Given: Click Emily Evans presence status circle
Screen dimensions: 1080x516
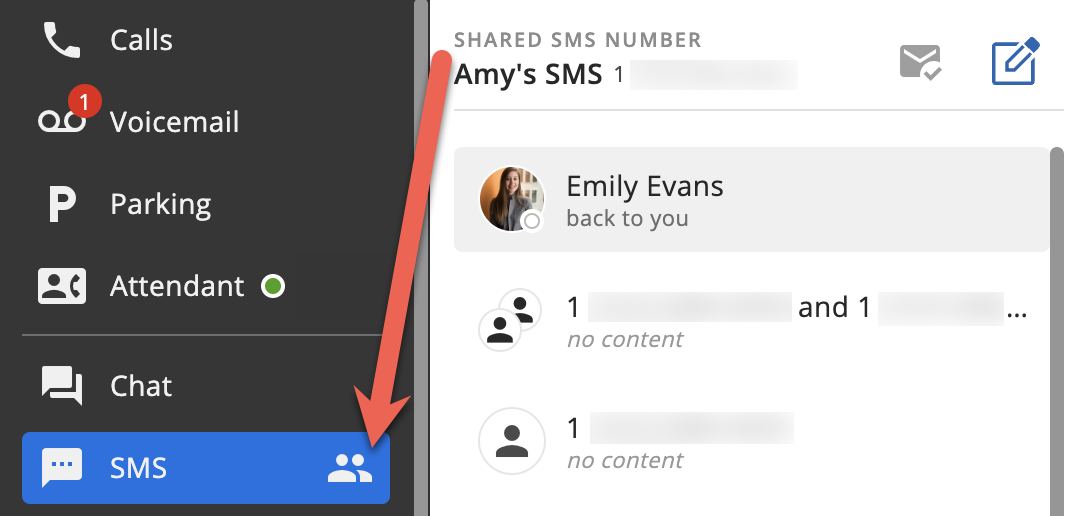Looking at the screenshot, I should coord(532,222).
